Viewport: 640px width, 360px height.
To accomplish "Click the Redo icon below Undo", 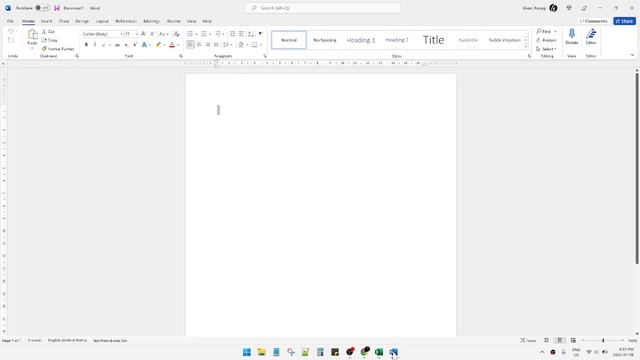I will click(11, 40).
